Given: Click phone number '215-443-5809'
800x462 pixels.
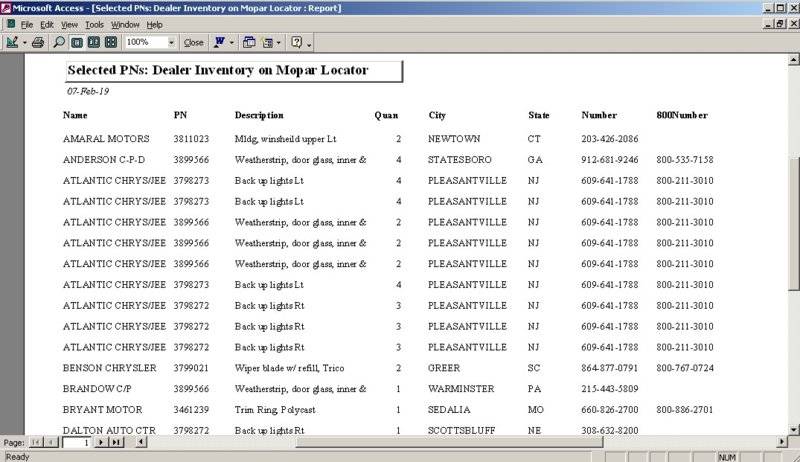Looking at the screenshot, I should click(610, 389).
